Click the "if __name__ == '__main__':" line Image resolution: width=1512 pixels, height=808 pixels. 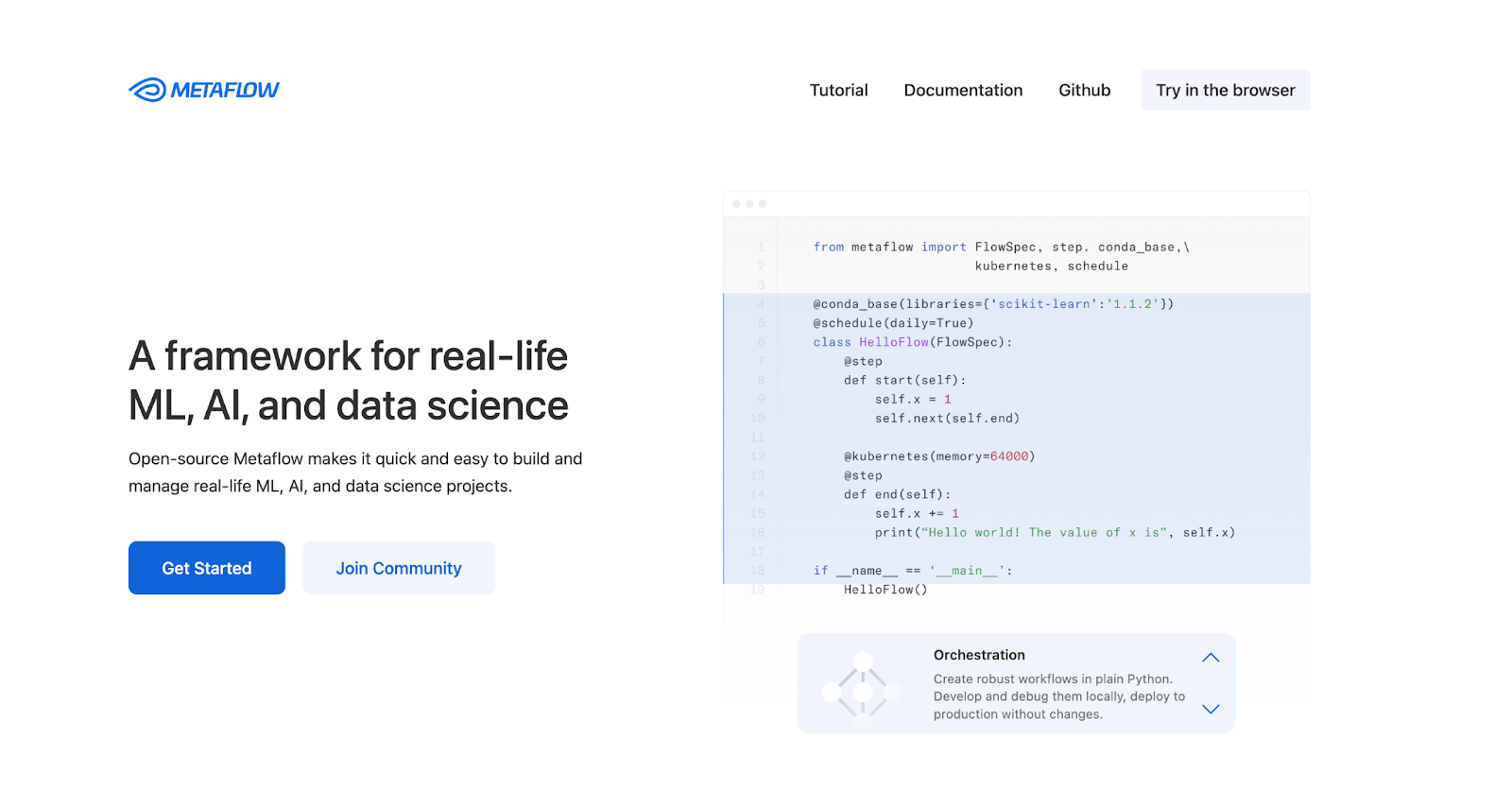tap(913, 571)
